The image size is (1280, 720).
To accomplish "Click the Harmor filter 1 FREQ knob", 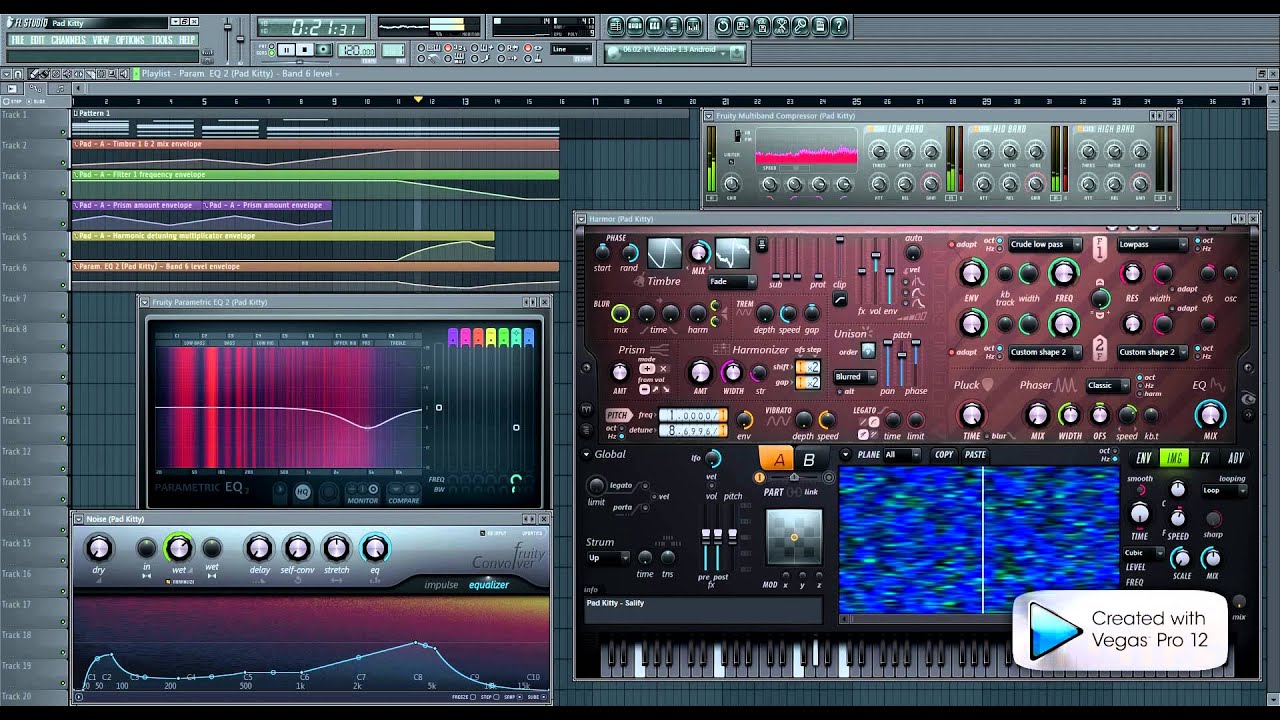I will pyautogui.click(x=1064, y=273).
